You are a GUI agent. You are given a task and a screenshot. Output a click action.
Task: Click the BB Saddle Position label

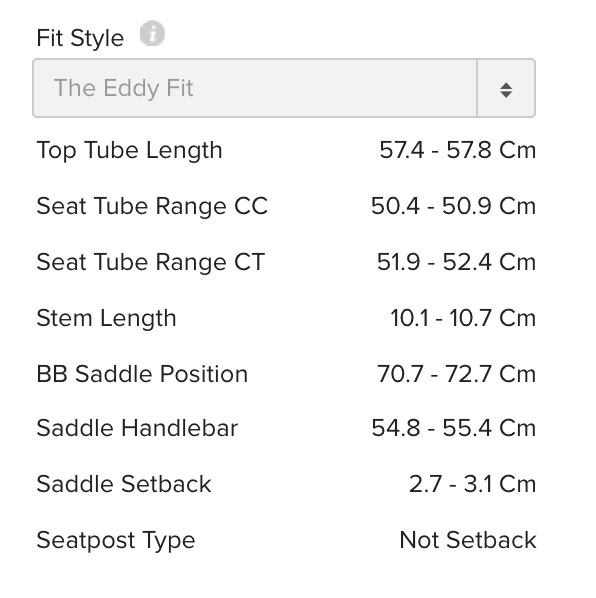142,374
